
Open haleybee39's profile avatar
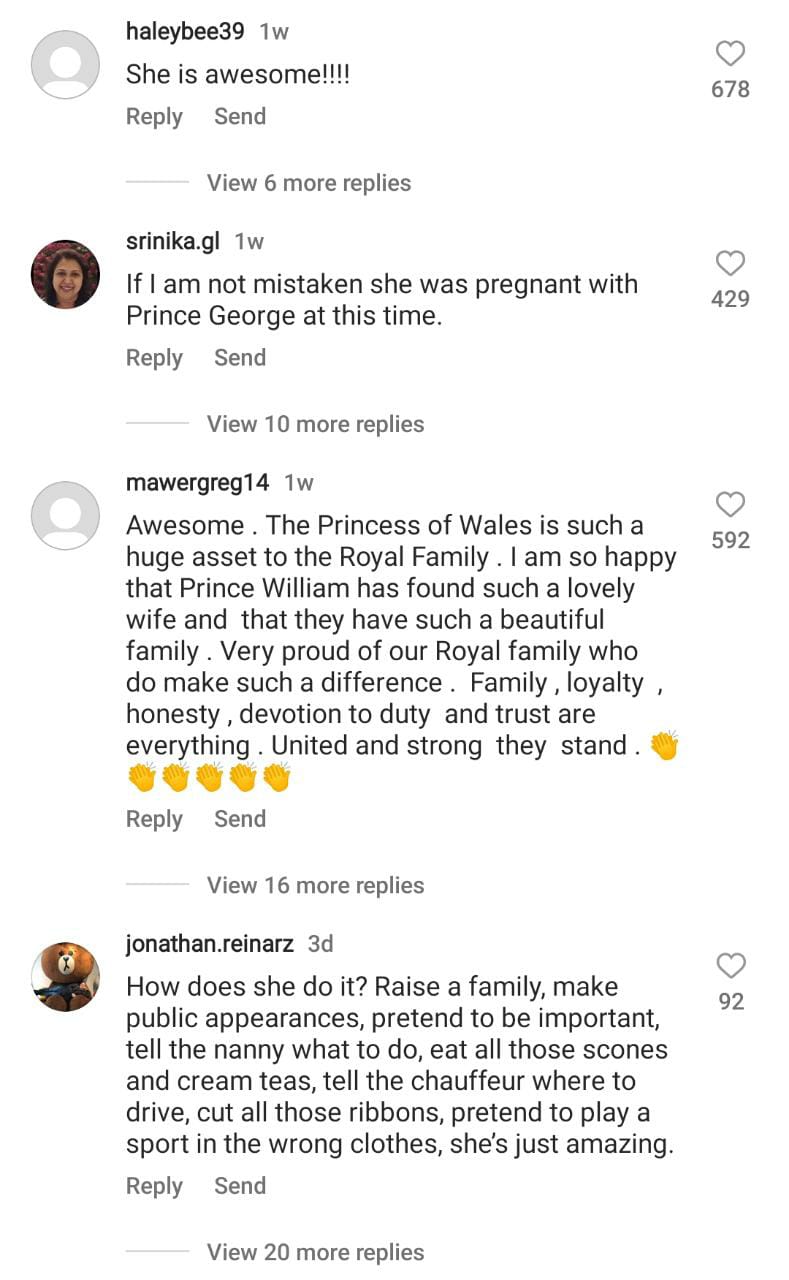[66, 65]
